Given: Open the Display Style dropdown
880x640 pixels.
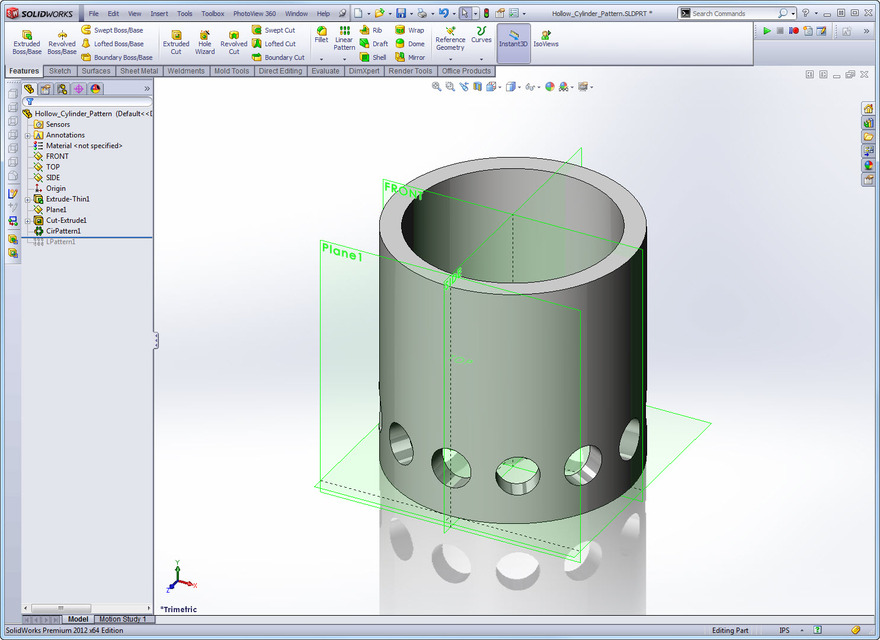Looking at the screenshot, I should click(520, 87).
